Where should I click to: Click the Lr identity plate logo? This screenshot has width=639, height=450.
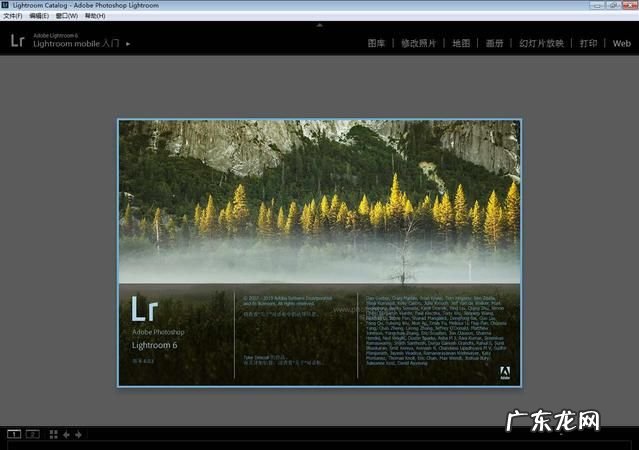click(17, 41)
